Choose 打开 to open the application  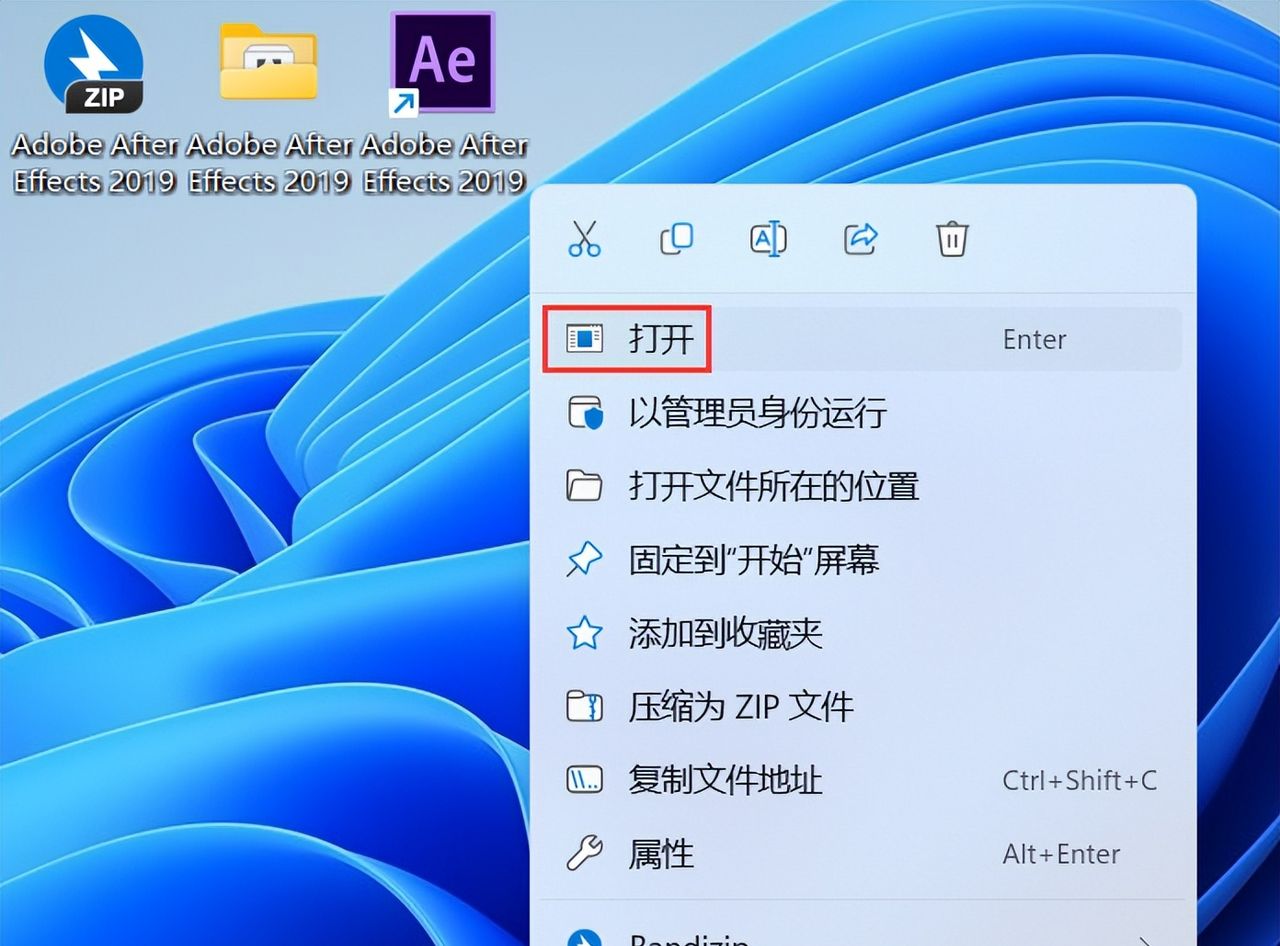click(660, 340)
